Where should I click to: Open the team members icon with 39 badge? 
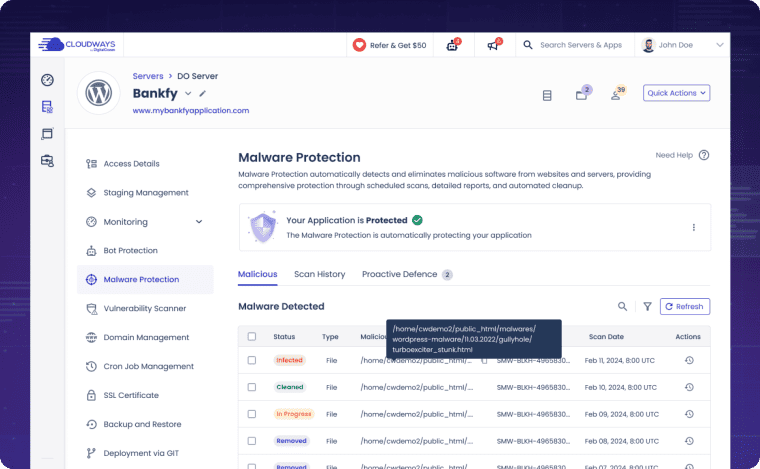tap(616, 95)
